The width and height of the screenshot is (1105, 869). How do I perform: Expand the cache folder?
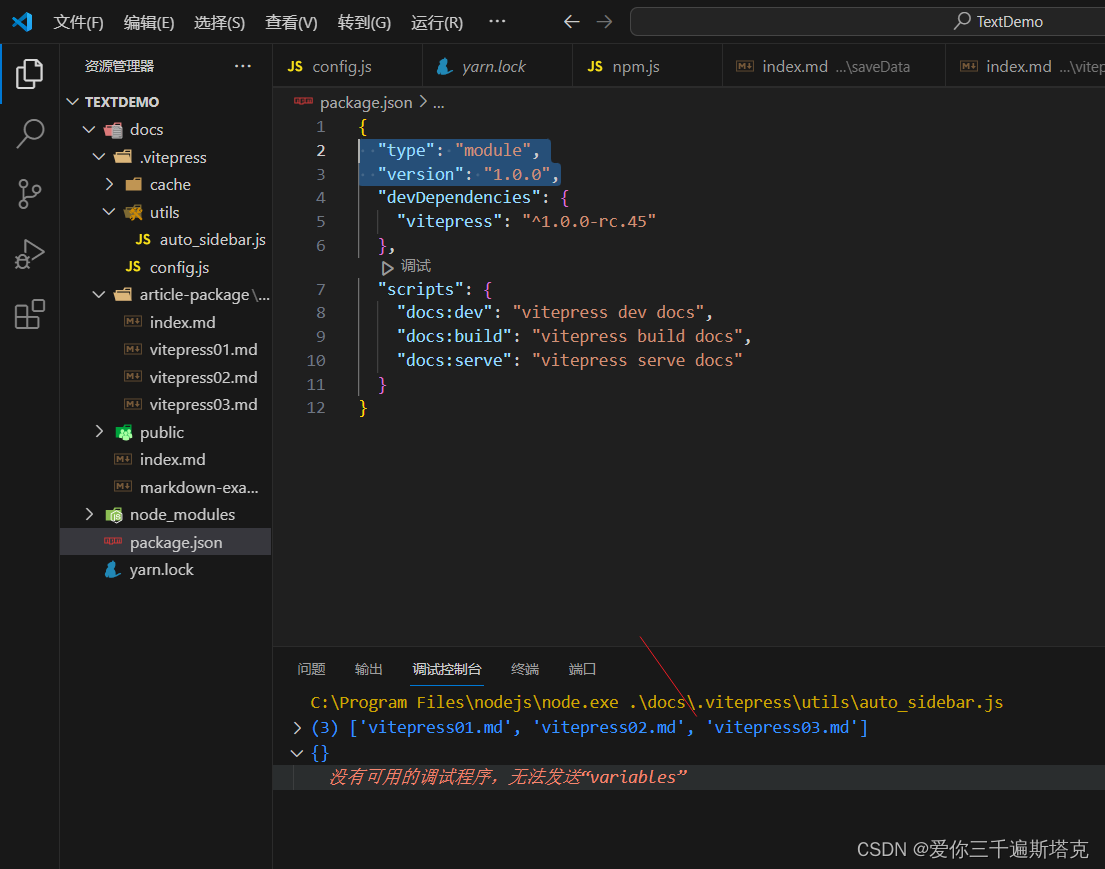(x=110, y=184)
